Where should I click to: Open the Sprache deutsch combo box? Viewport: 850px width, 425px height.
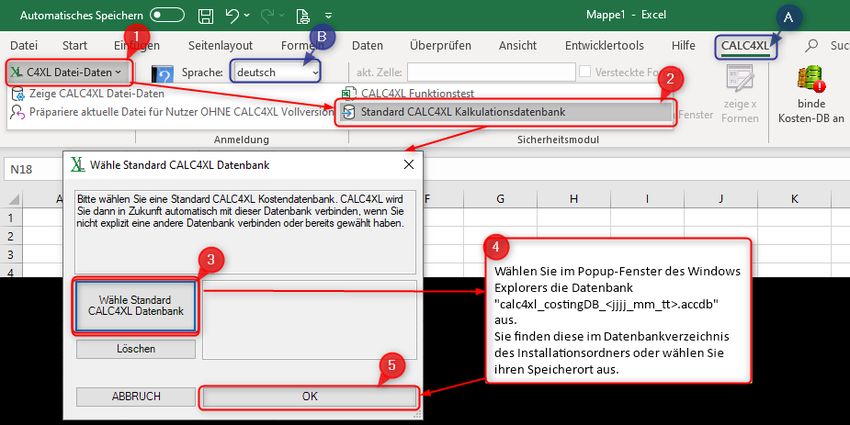click(275, 72)
